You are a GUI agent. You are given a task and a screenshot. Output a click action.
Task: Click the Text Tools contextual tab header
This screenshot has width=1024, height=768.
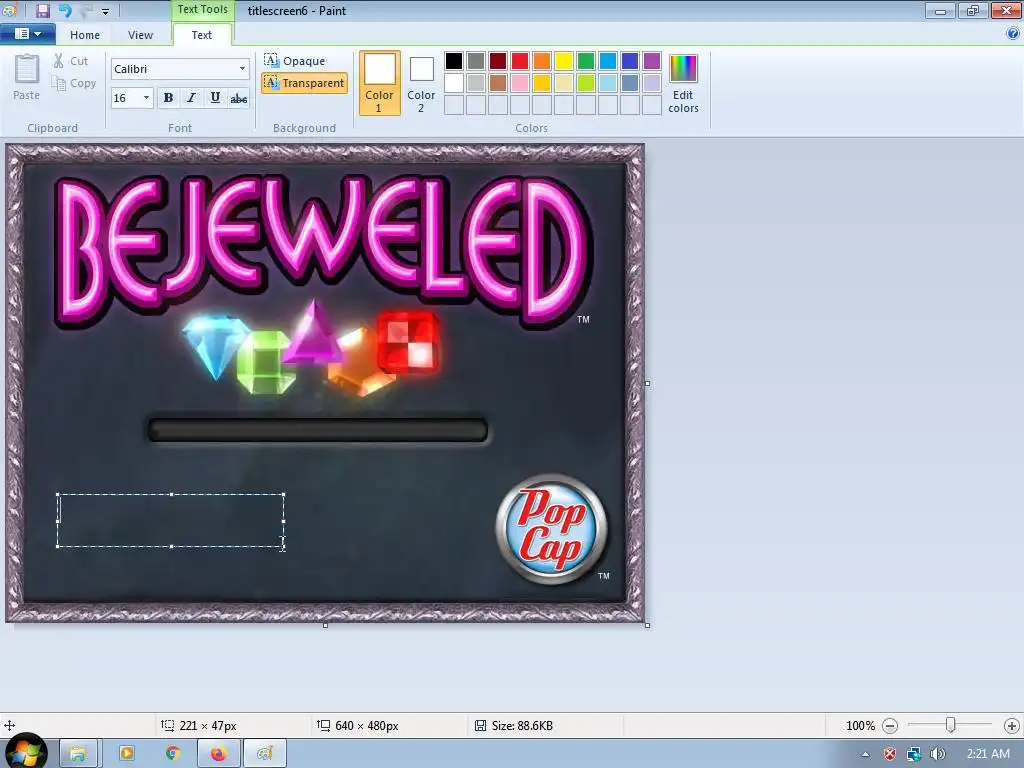202,10
